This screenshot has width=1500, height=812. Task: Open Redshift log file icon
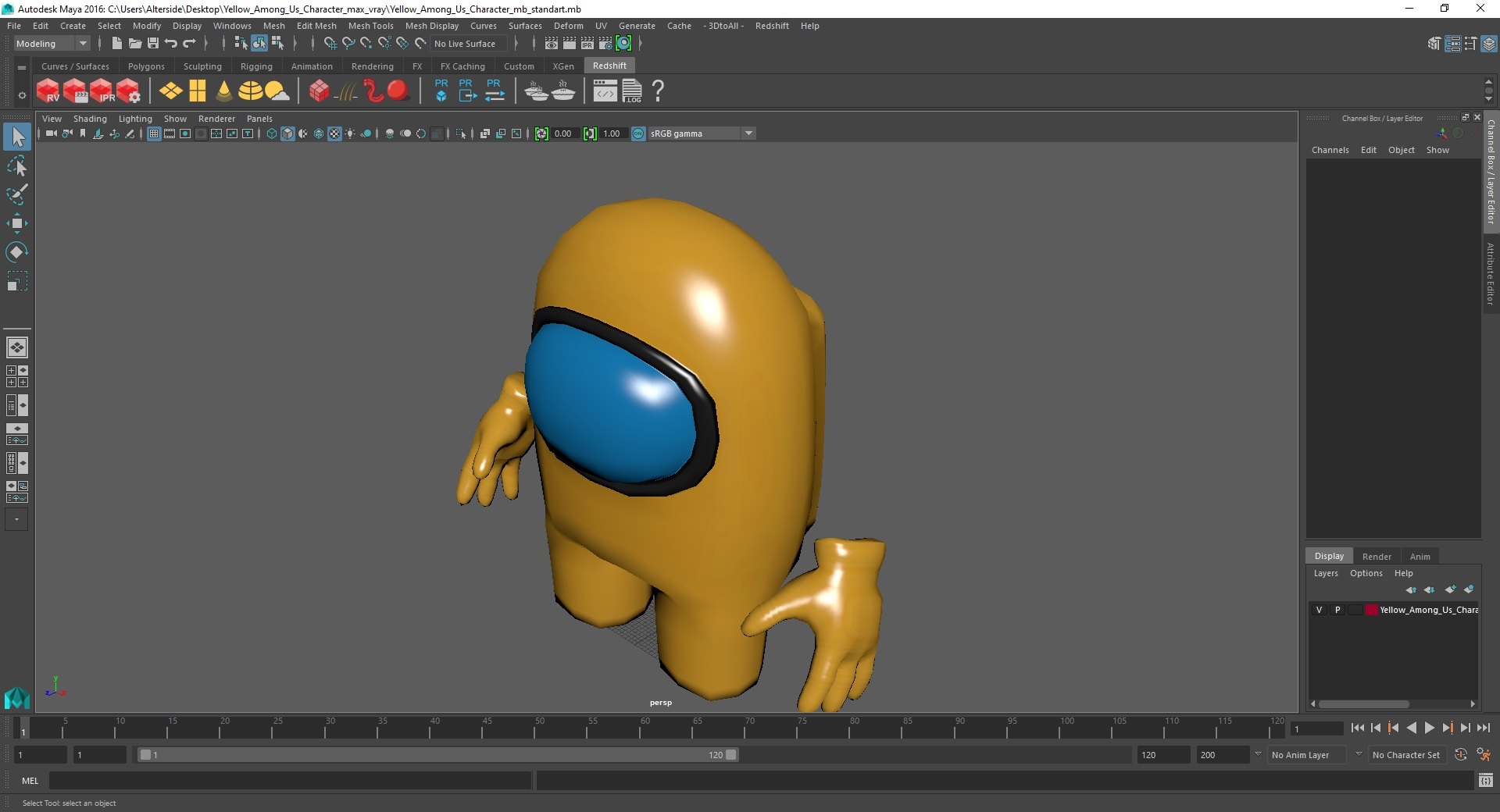pos(631,91)
